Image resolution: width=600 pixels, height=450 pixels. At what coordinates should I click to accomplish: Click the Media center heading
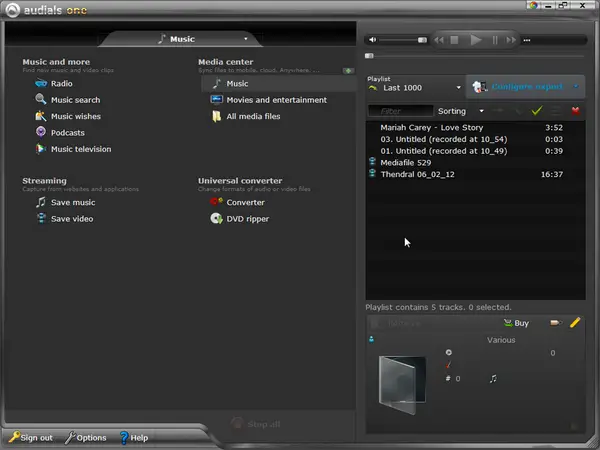coord(225,62)
